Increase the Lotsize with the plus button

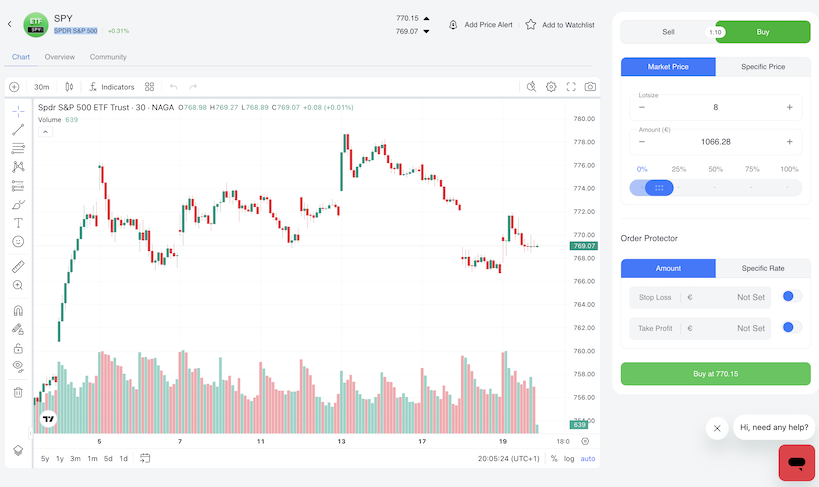pos(790,107)
